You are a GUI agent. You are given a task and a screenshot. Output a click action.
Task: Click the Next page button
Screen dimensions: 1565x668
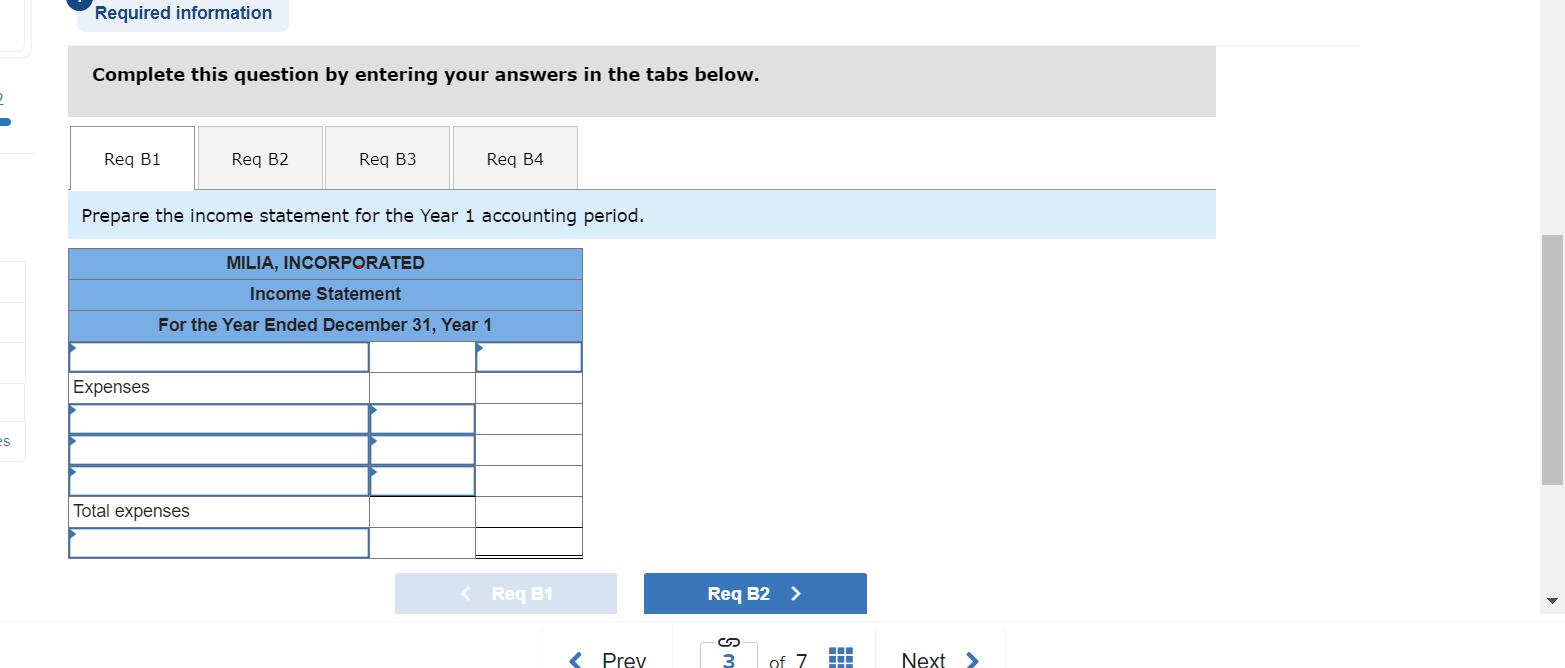923,659
